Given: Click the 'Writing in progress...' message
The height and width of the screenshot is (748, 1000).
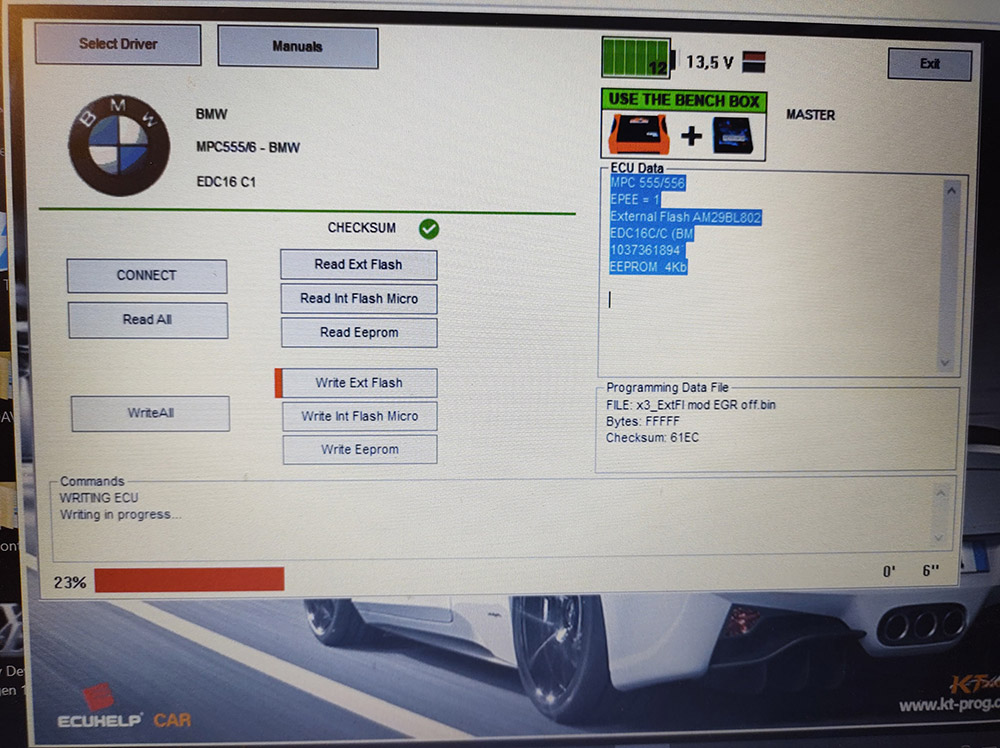Looking at the screenshot, I should [121, 515].
